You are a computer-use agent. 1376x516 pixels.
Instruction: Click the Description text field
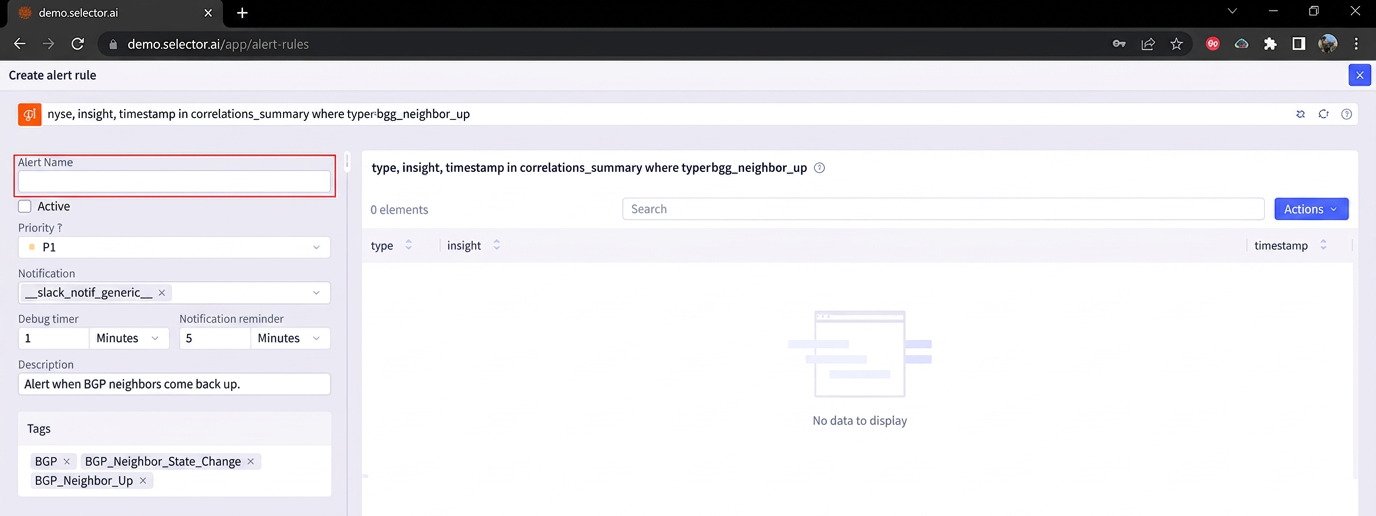(174, 384)
